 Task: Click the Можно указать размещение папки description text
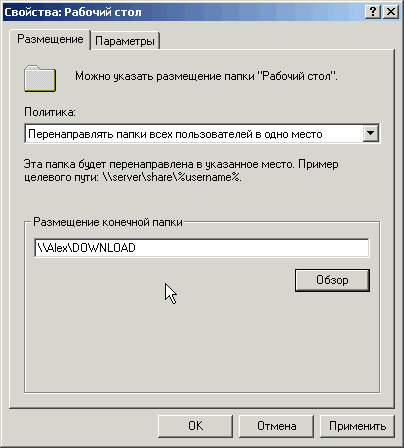pos(206,76)
